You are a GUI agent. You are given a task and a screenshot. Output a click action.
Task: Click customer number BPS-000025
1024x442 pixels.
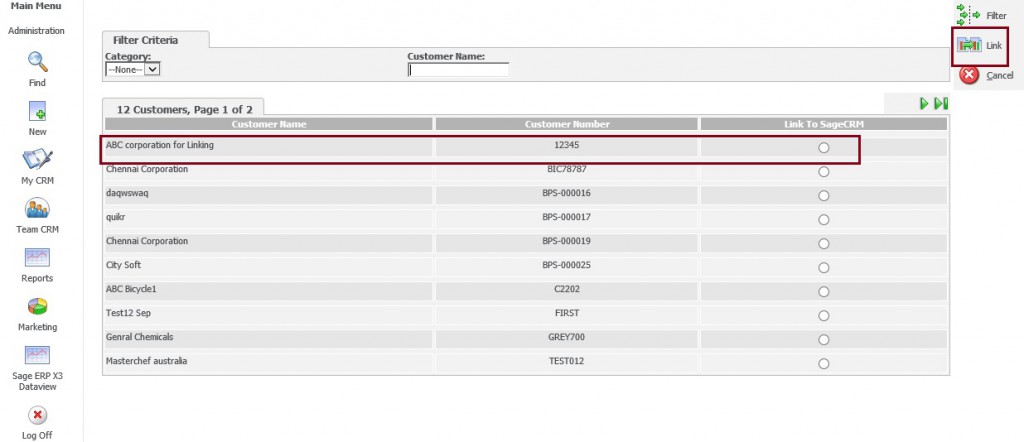tap(567, 265)
